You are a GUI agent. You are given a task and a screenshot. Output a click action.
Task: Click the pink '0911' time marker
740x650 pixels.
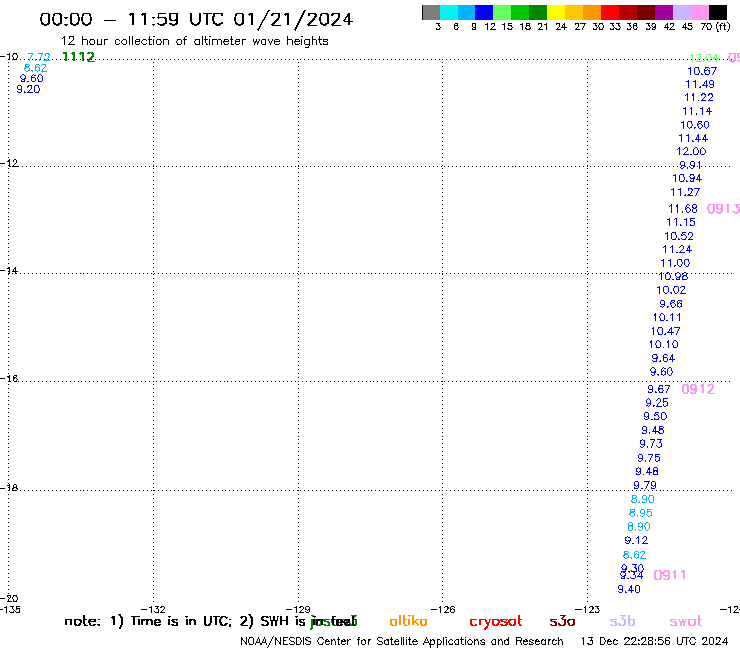coord(670,575)
